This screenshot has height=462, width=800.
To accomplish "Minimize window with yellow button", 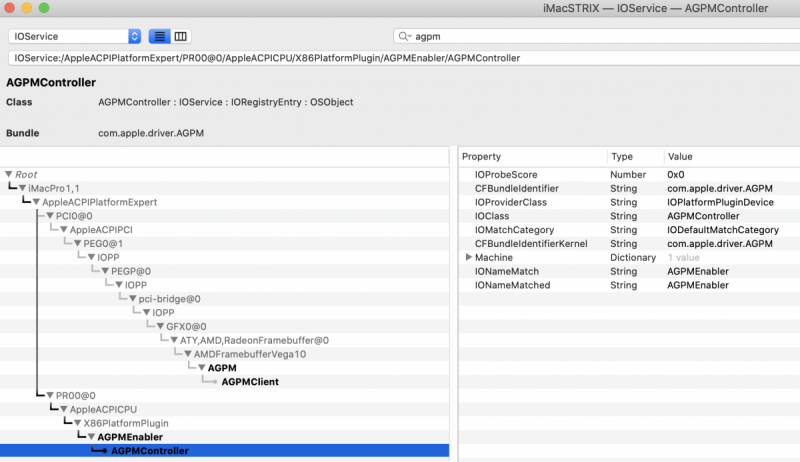I will 27,8.
